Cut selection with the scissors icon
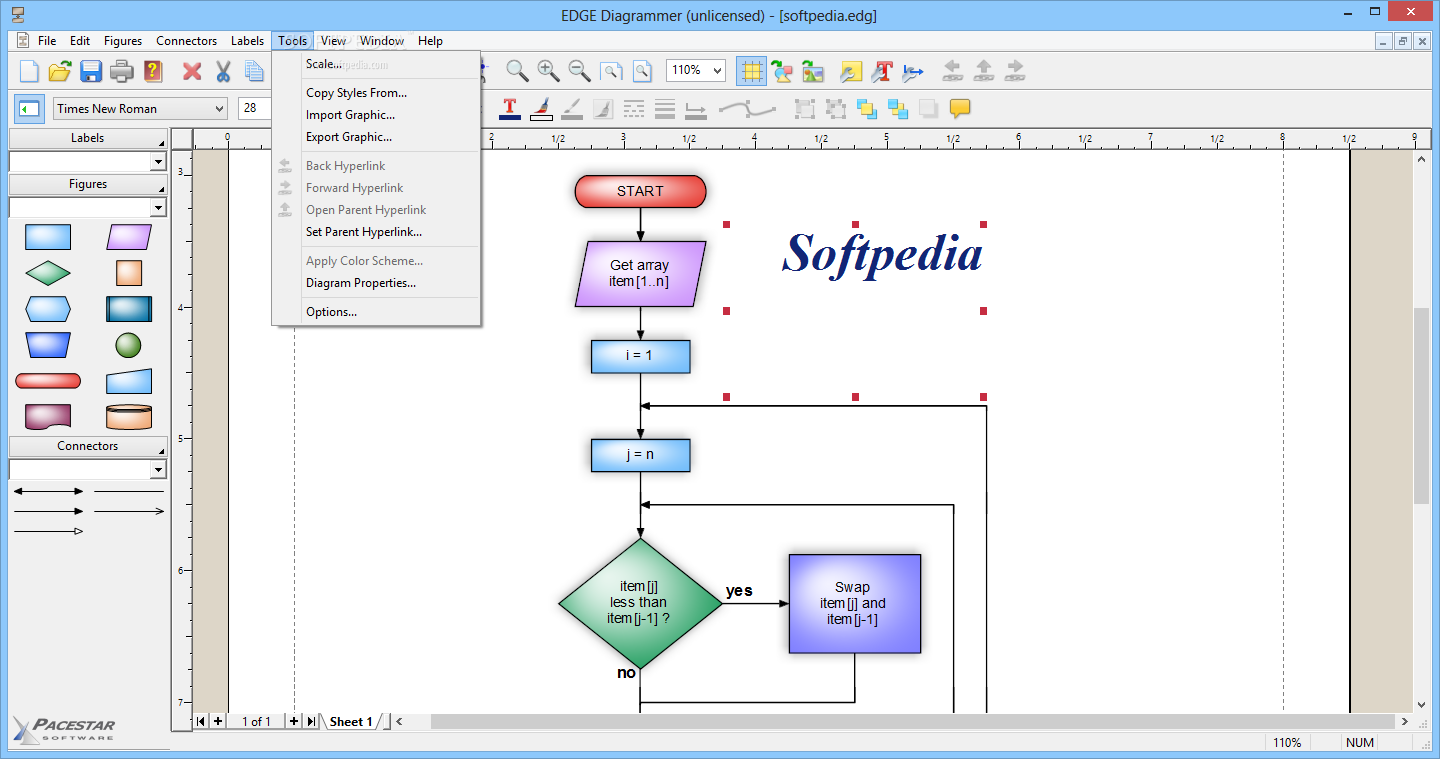Screen dimensions: 1440x759 click(223, 71)
